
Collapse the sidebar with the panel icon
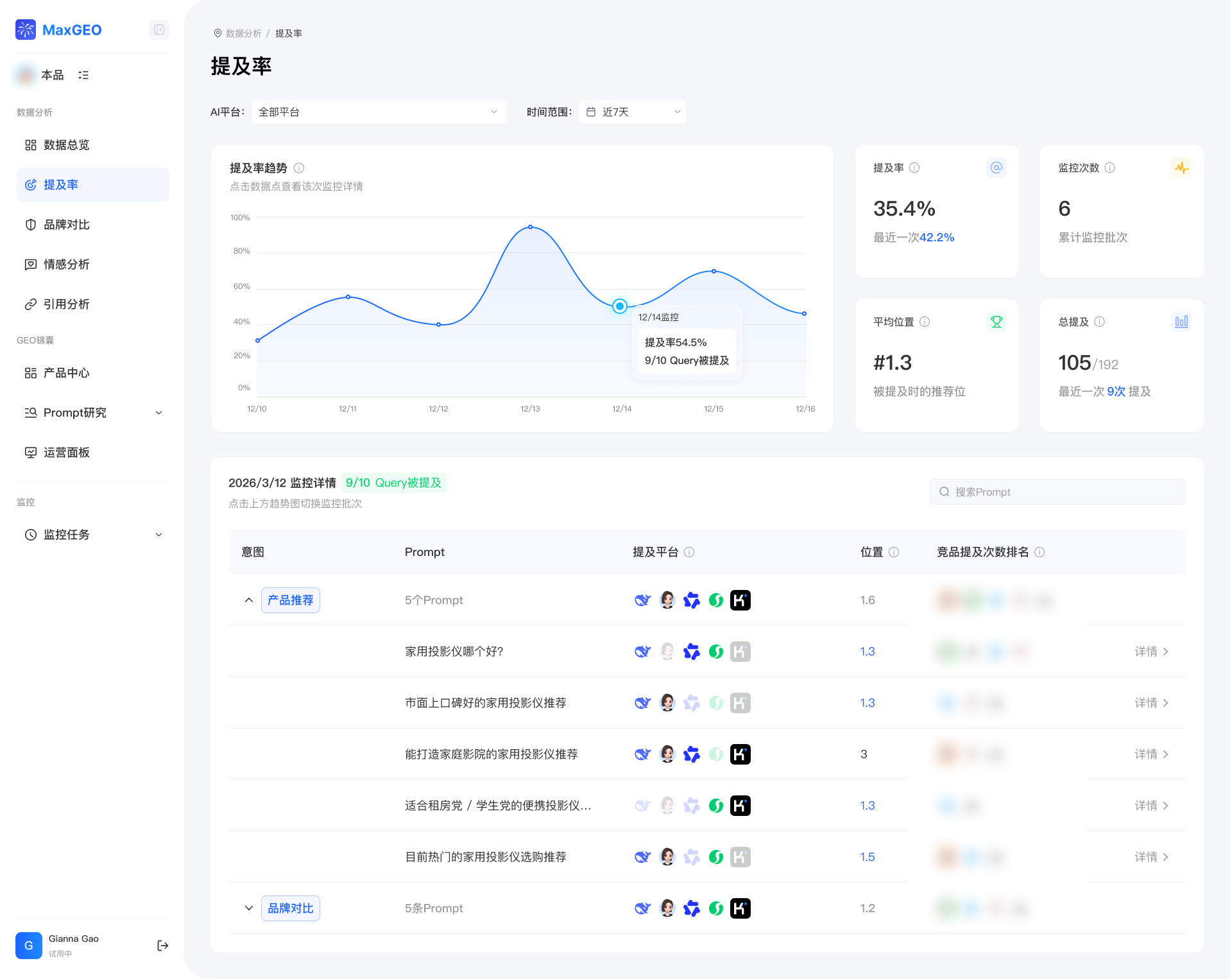(x=159, y=30)
